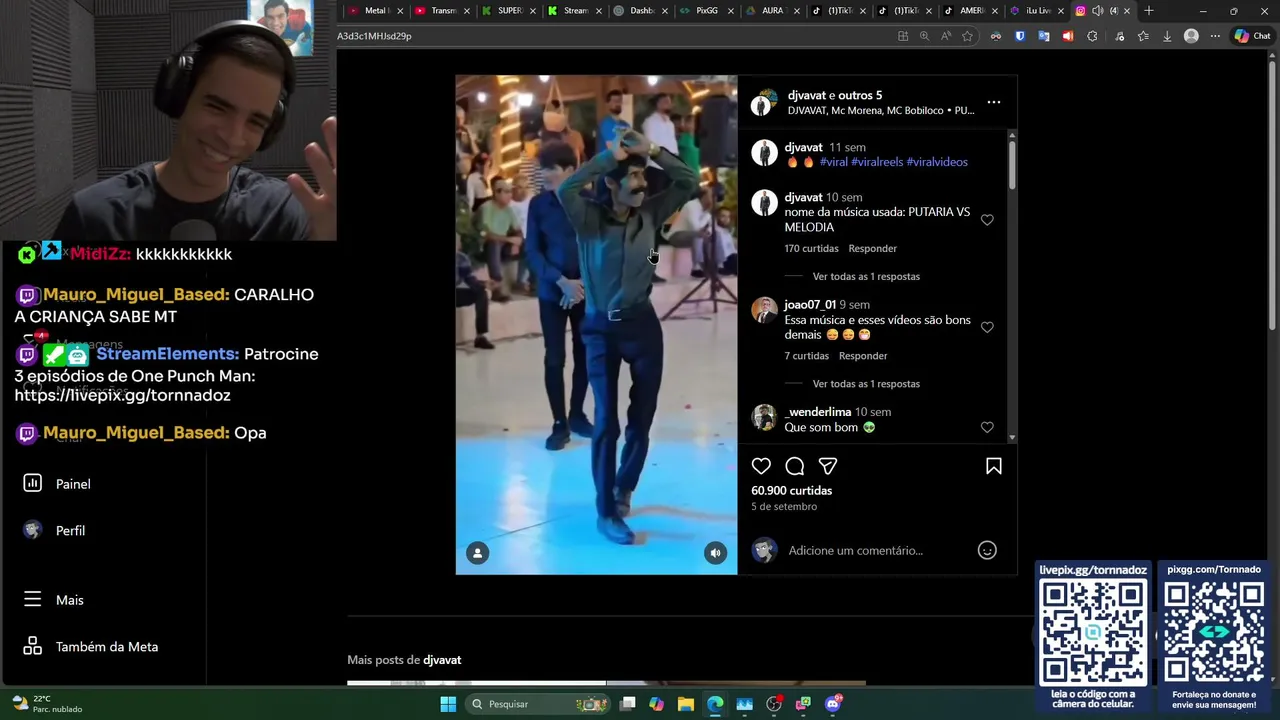Like _wenderlima's 'Que som bom' comment
The height and width of the screenshot is (720, 1280).
point(987,427)
